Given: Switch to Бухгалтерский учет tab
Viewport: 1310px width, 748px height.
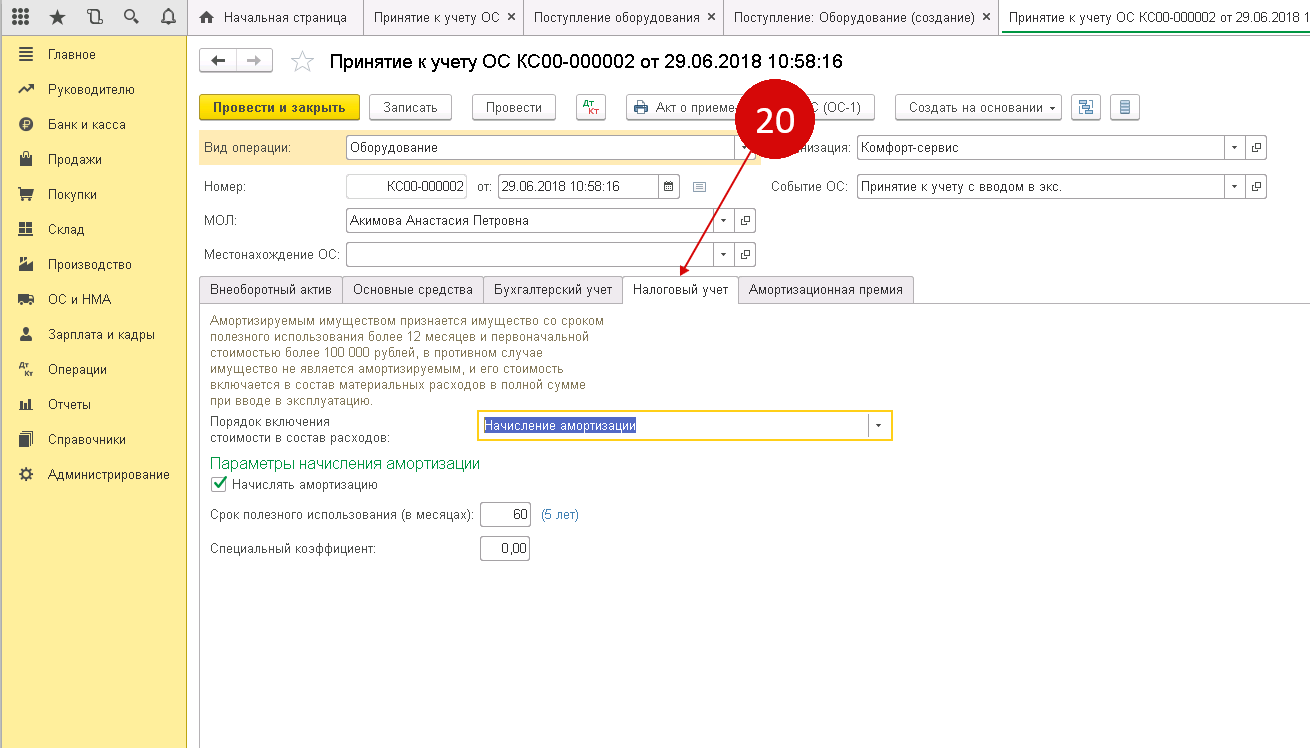Looking at the screenshot, I should coord(552,290).
